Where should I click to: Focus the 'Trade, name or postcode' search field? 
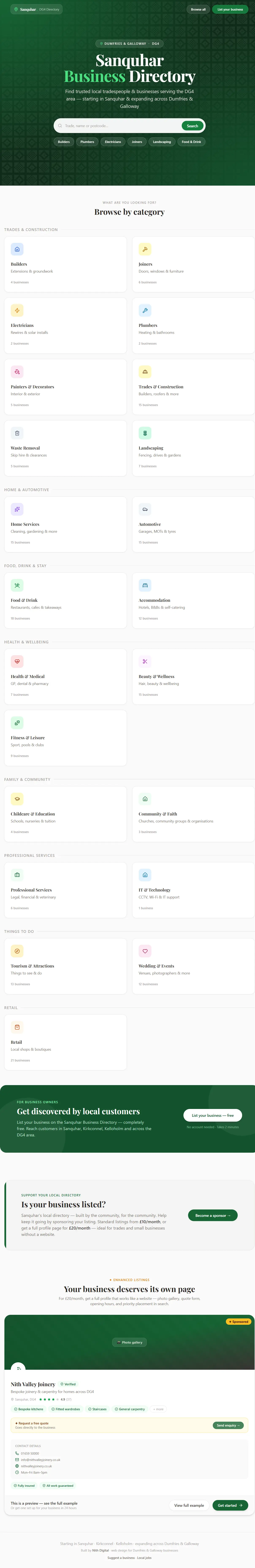[122, 126]
